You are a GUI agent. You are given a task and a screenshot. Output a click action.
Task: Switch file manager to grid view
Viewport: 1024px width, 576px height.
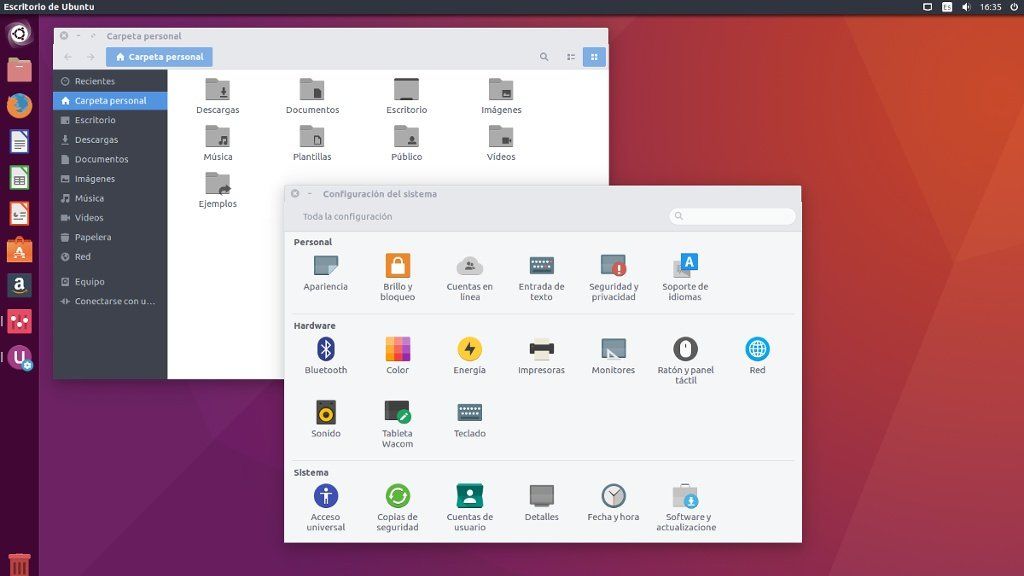(x=594, y=57)
